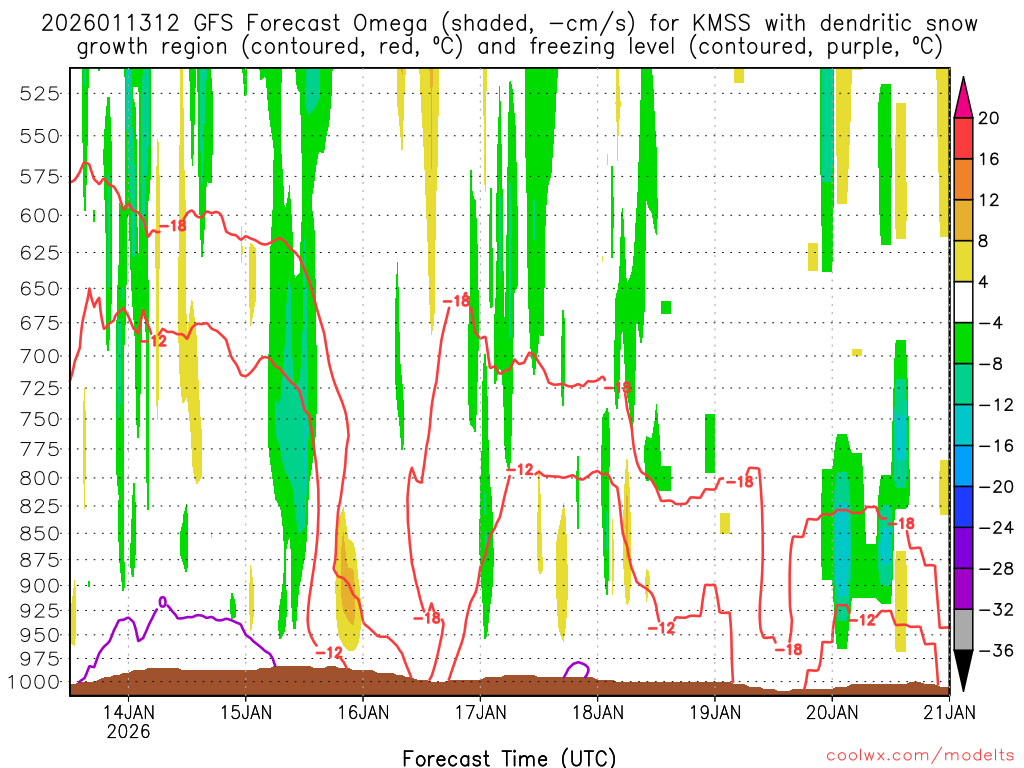
Task: Click the 950 pressure level label
Action: (x=39, y=635)
